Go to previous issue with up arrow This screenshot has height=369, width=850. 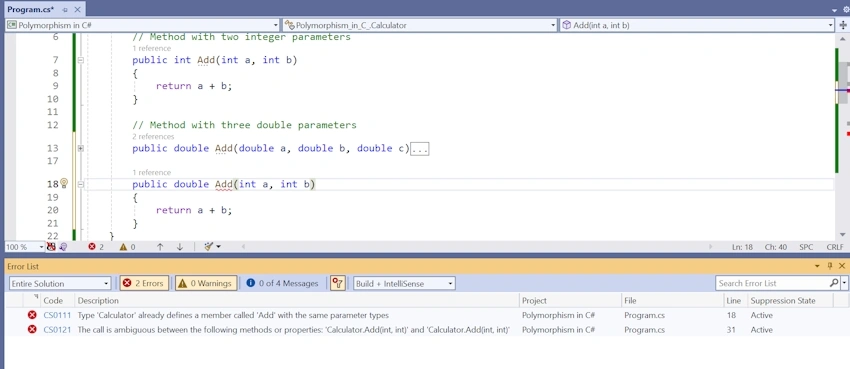(x=160, y=247)
